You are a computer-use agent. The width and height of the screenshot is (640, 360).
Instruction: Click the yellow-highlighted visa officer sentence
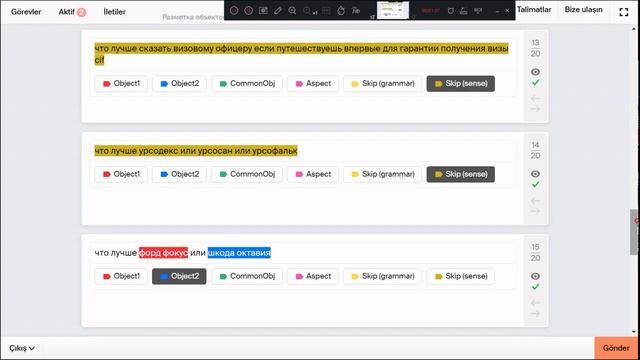[301, 54]
